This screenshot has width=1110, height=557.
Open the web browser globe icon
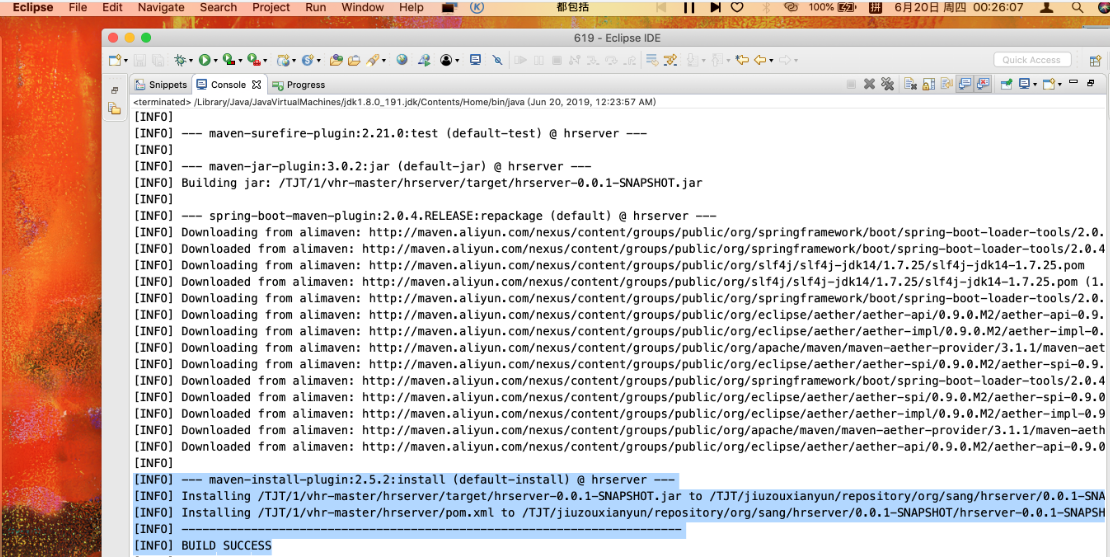click(x=402, y=60)
